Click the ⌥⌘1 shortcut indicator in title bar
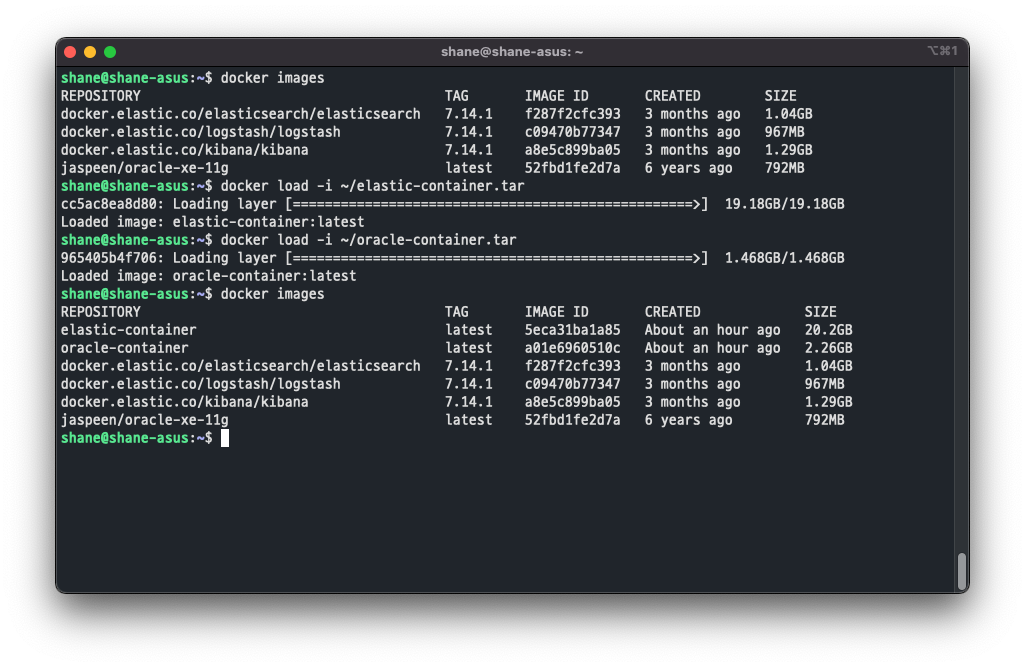 point(943,50)
